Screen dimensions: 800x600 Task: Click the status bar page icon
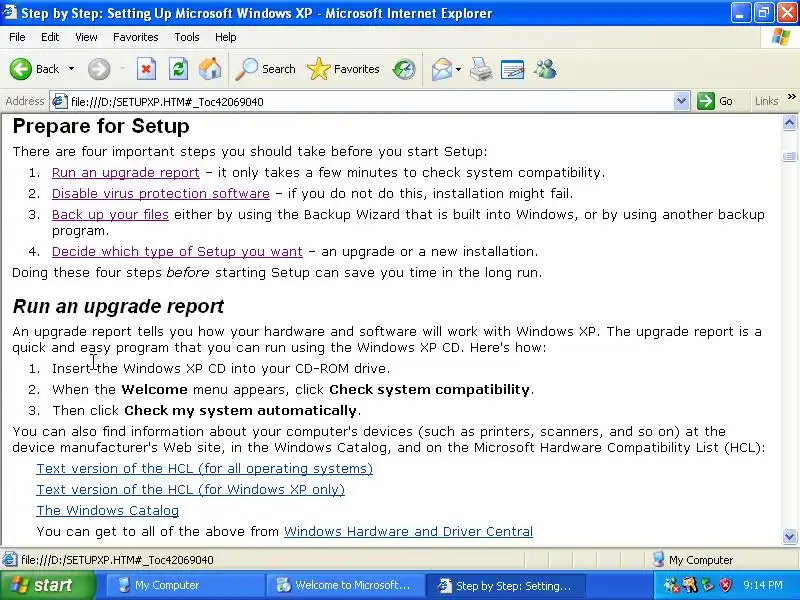pos(9,560)
